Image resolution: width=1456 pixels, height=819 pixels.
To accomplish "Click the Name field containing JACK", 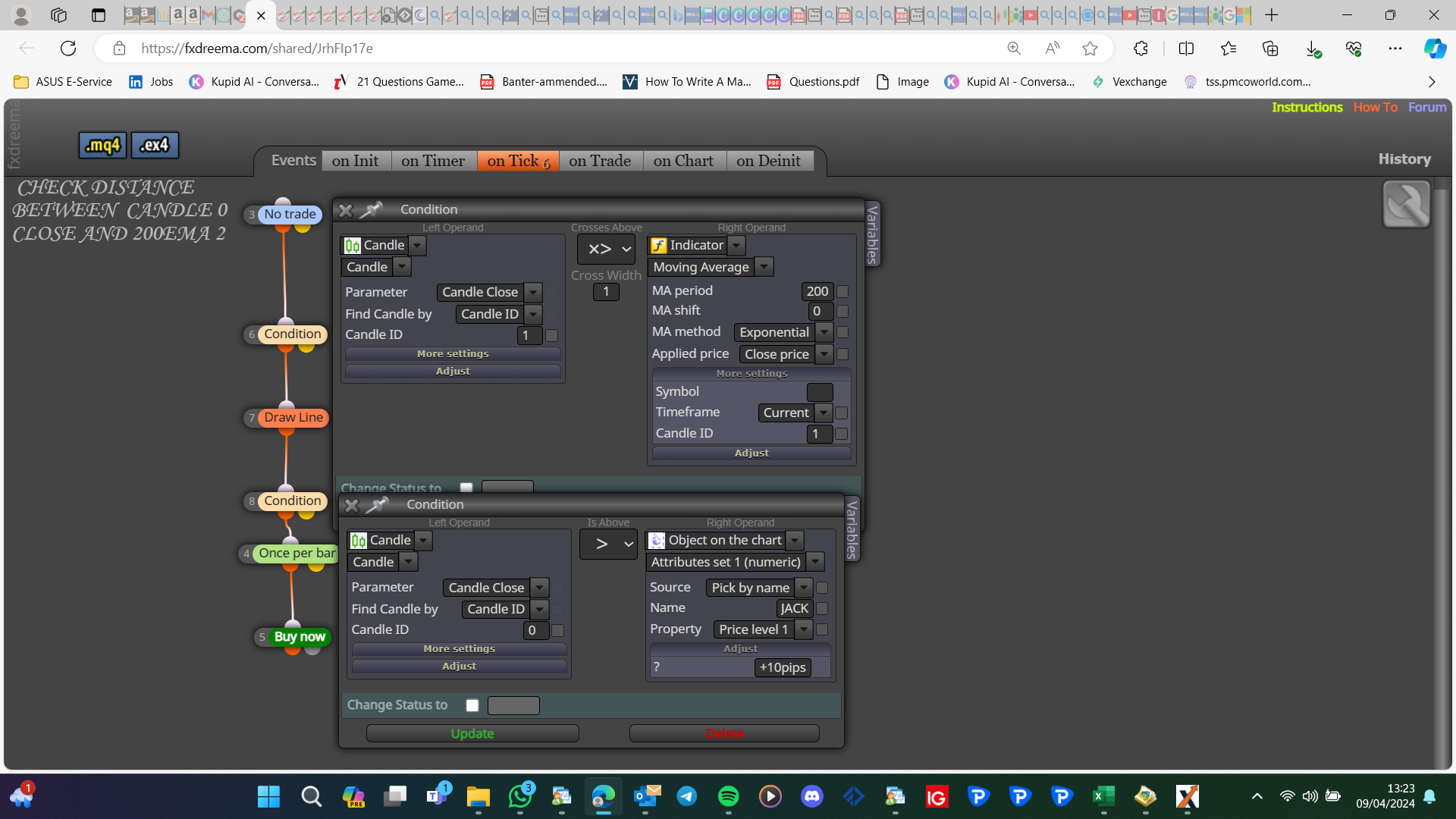I will coord(795,608).
